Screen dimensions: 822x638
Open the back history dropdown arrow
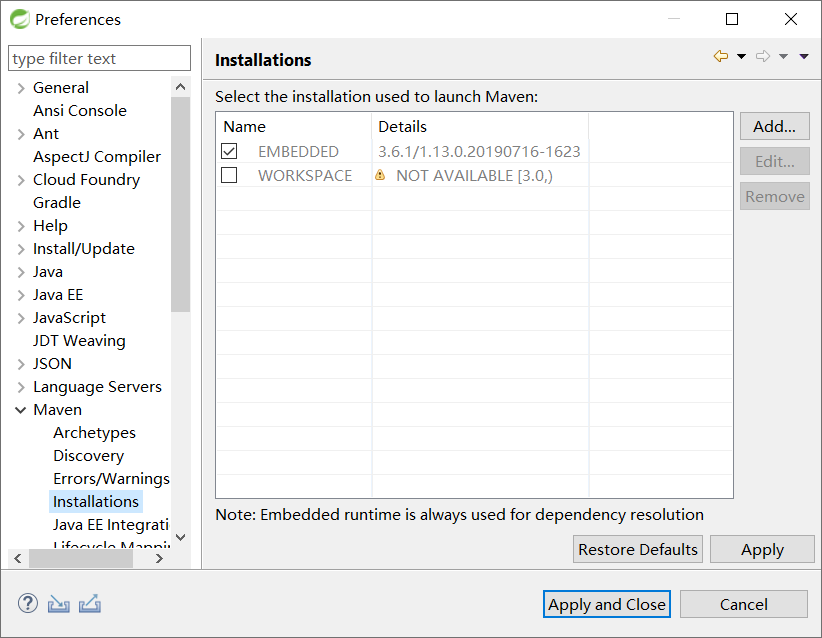[x=741, y=56]
